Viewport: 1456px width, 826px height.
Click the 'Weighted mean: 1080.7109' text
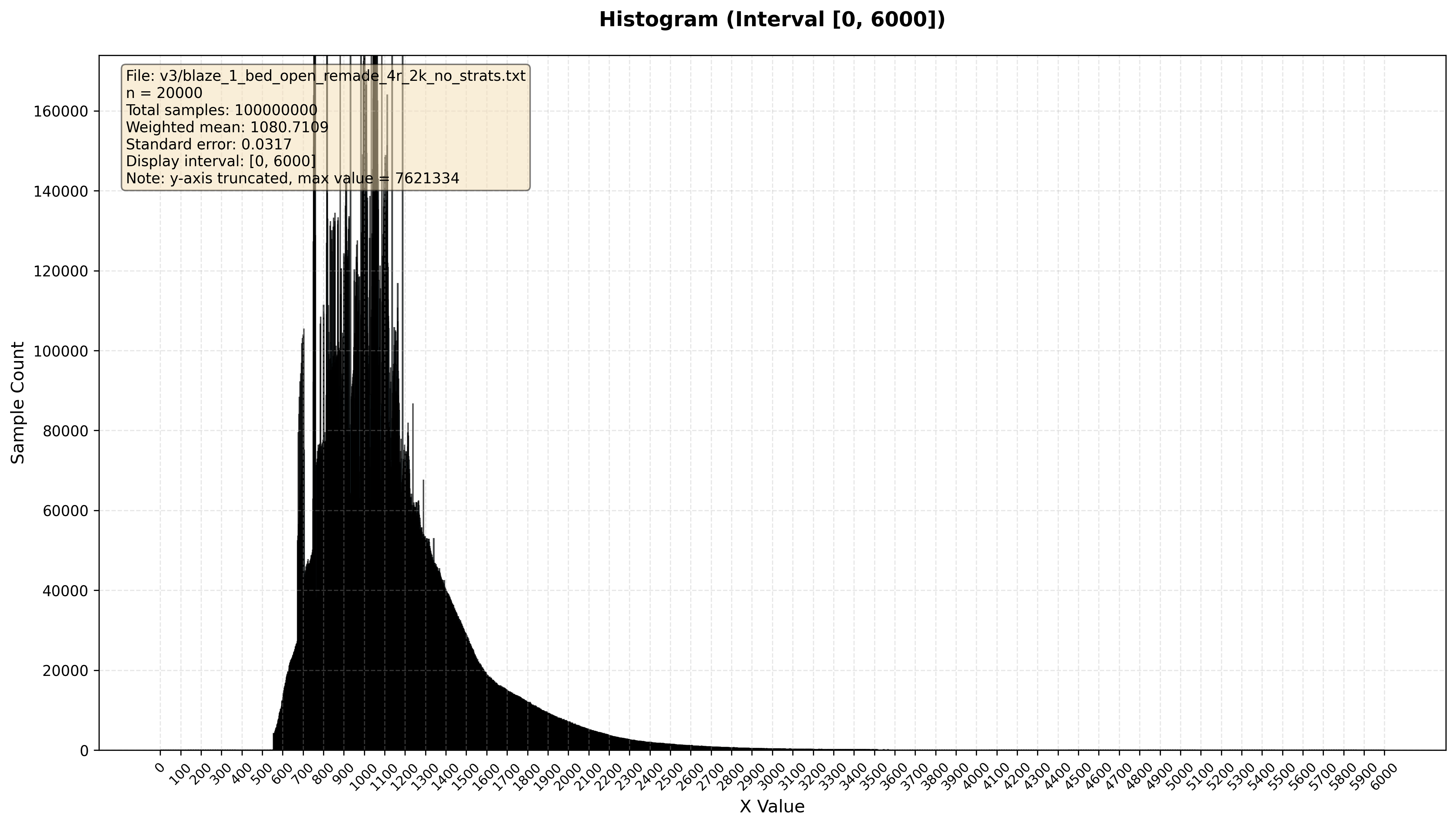tap(227, 127)
